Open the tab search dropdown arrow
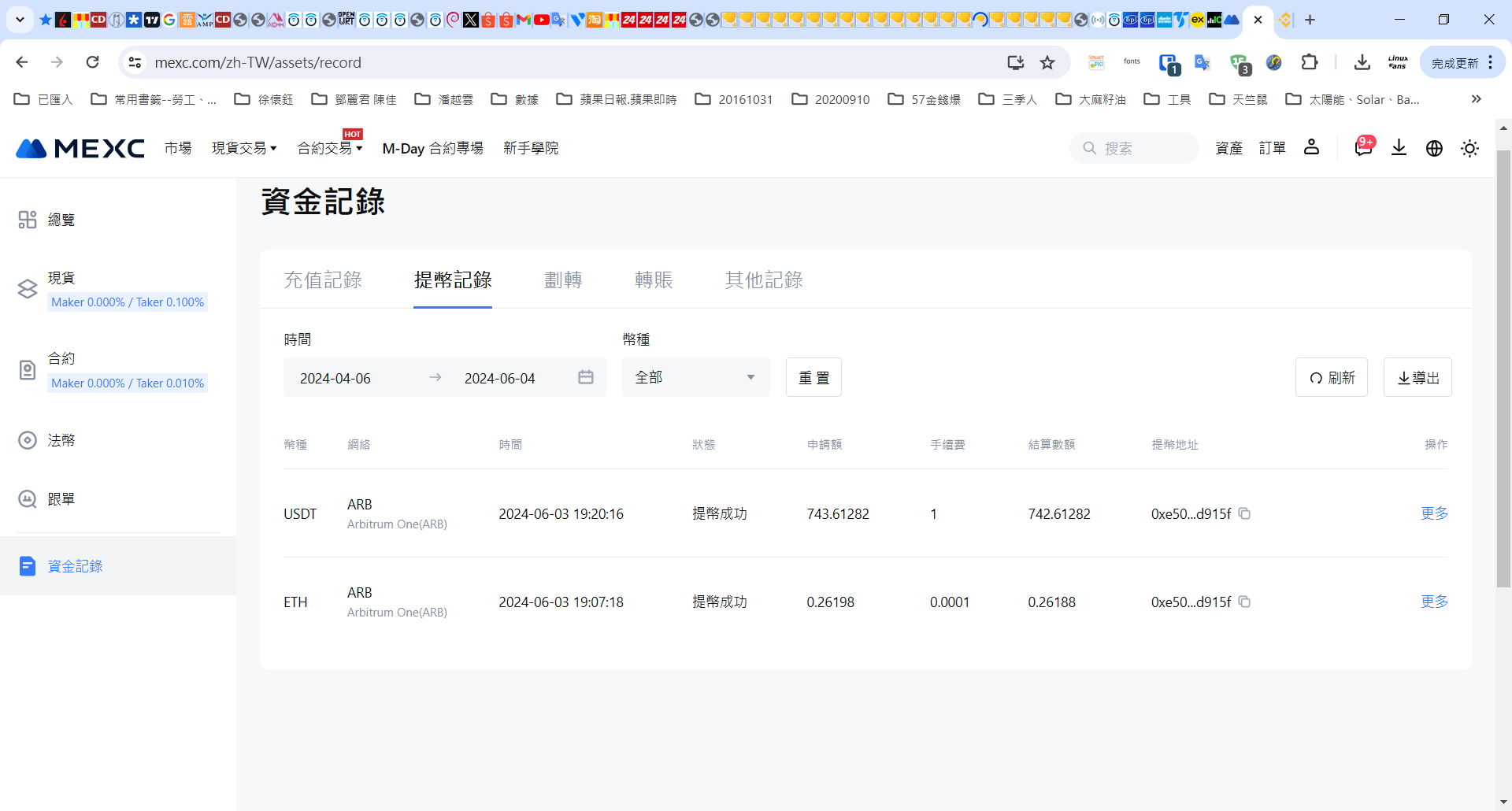This screenshot has height=811, width=1512. (20, 20)
